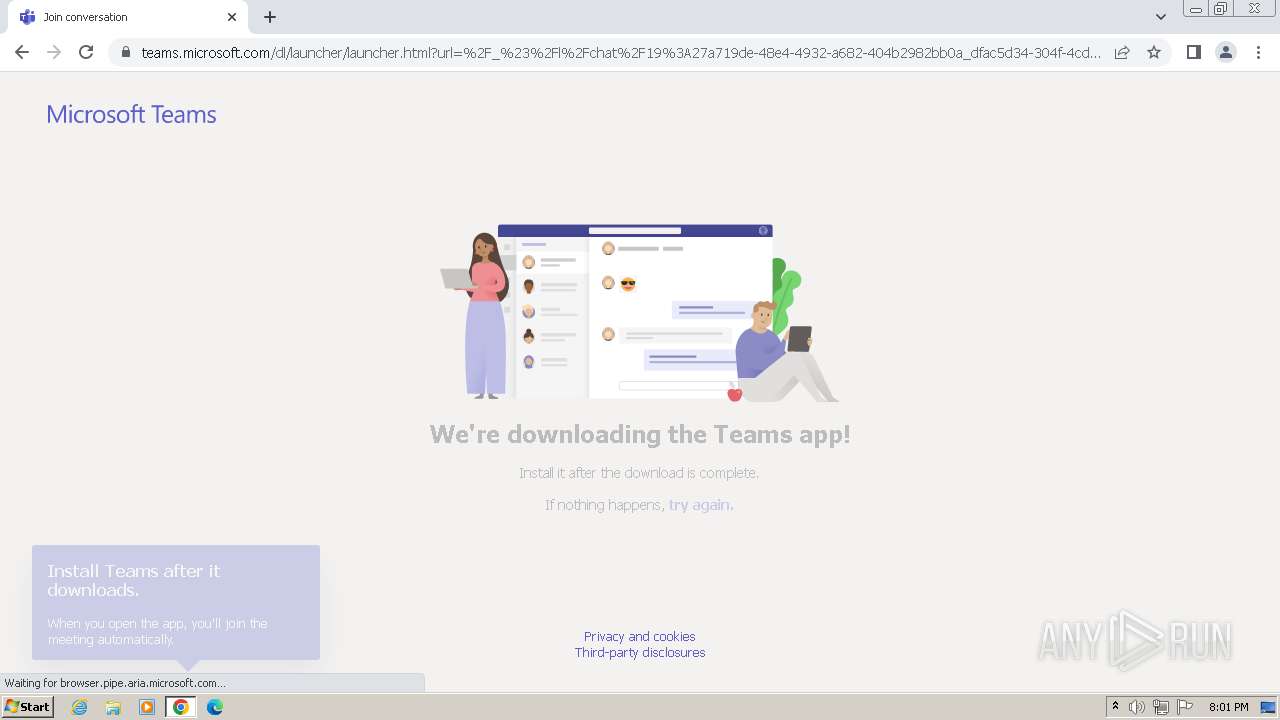Click the address bar URL field
Viewport: 1280px width, 720px height.
click(x=621, y=53)
